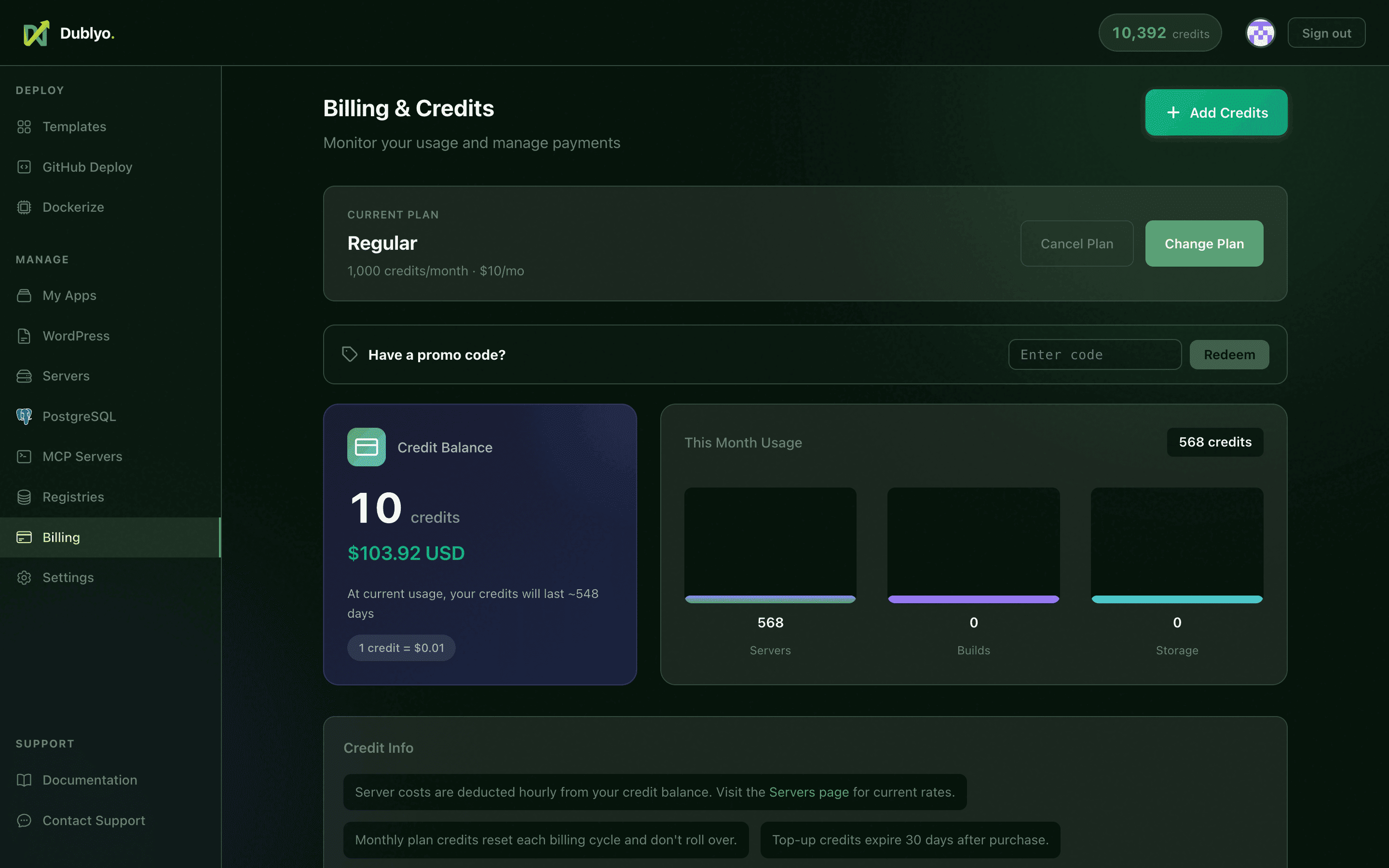Select the Templates sidebar icon
Screen dimensions: 1389x868
click(x=24, y=127)
